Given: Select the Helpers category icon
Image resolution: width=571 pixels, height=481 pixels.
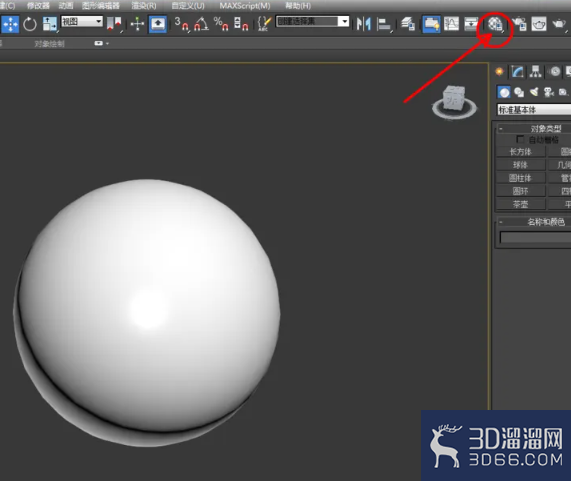Looking at the screenshot, I should [x=563, y=92].
